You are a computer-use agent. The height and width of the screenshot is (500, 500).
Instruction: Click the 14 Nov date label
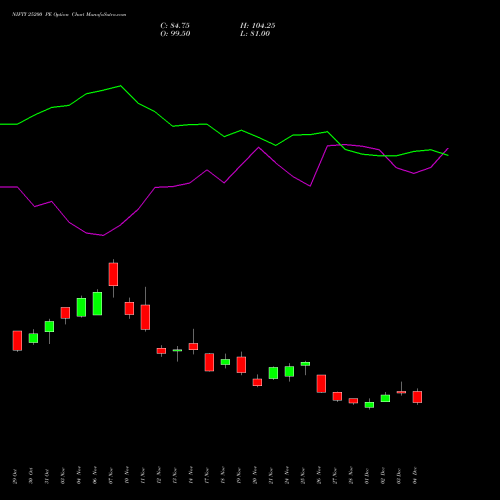click(191, 476)
